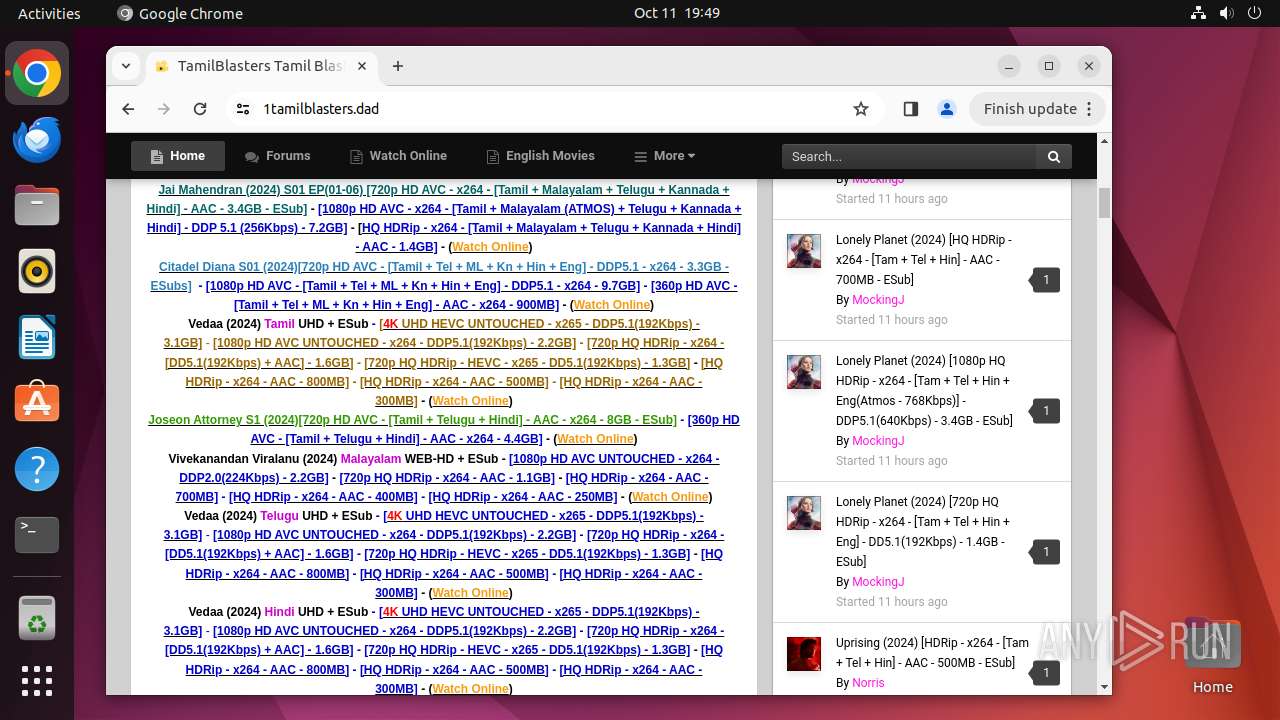
Task: Open new browser tab with plus
Action: 398,66
